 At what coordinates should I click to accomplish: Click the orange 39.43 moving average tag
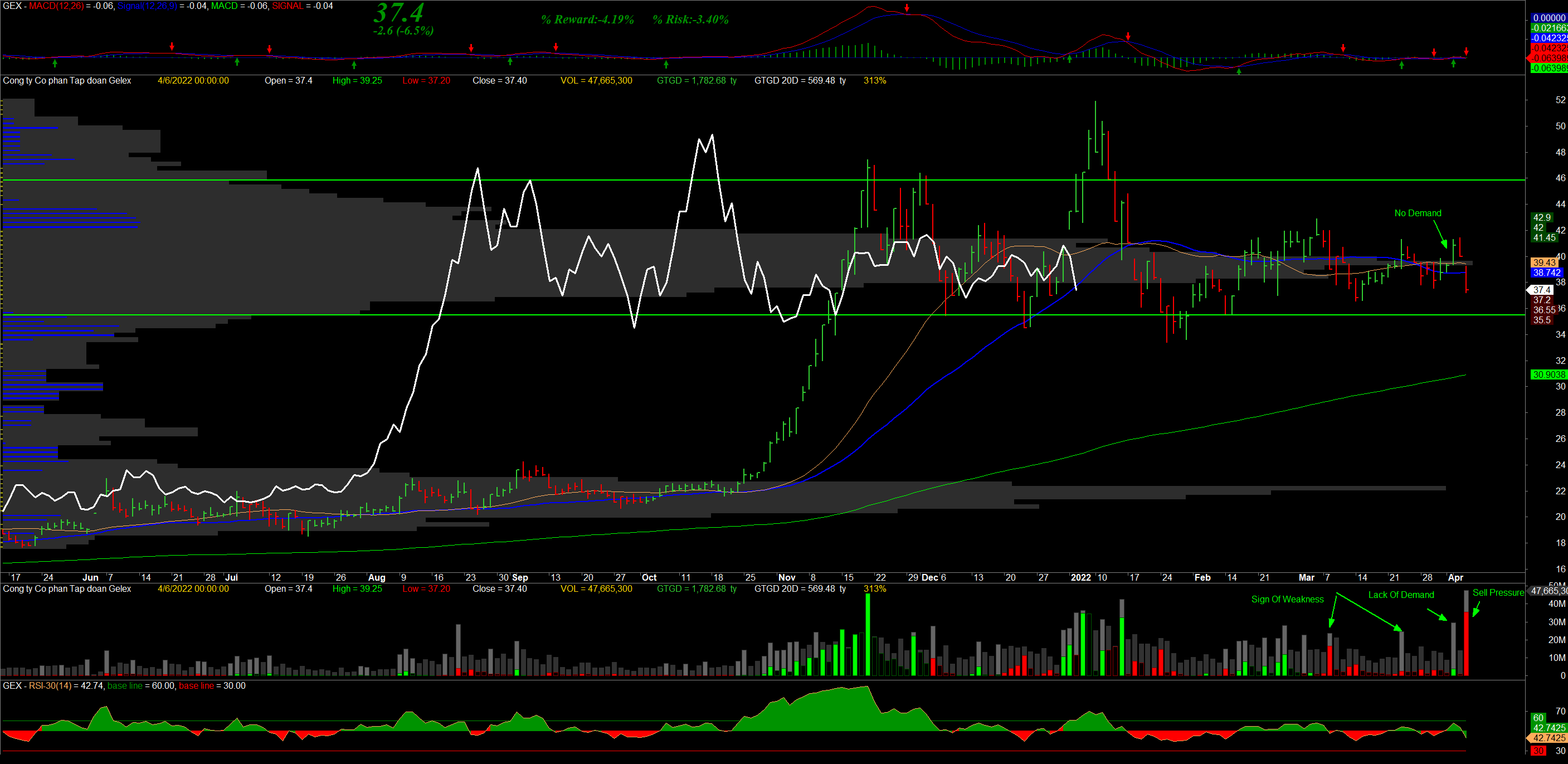(x=1544, y=262)
